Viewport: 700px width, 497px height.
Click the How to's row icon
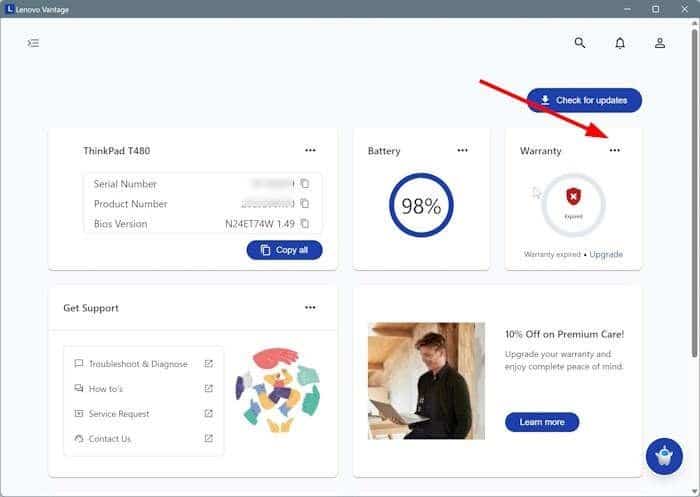[79, 388]
